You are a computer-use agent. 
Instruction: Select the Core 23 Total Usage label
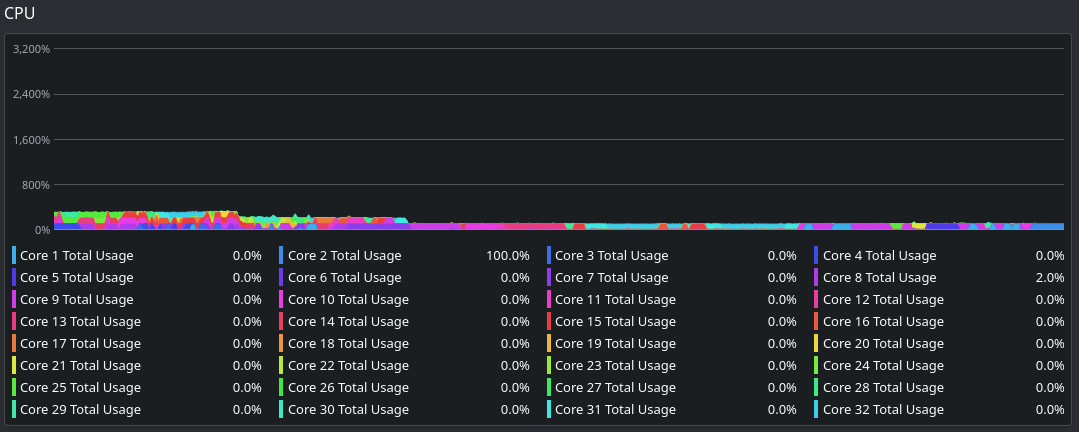(x=615, y=365)
